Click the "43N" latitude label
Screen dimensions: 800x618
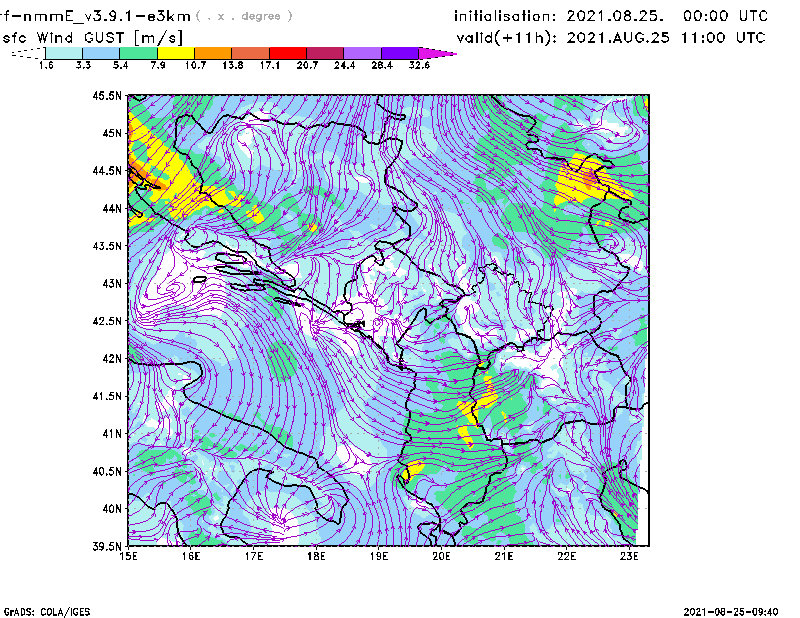tap(112, 283)
